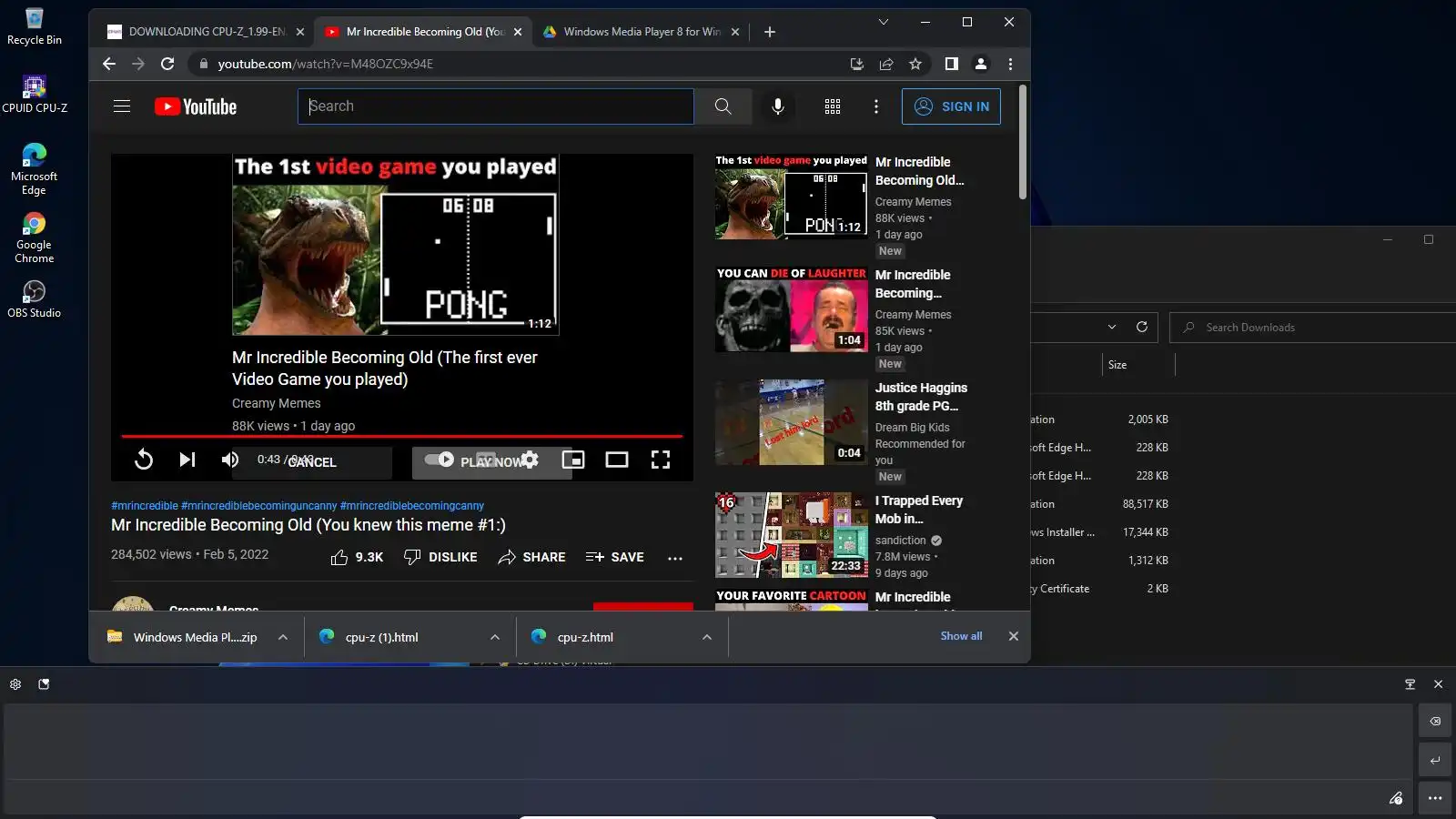Toggle Chrome side panel

pyautogui.click(x=952, y=64)
